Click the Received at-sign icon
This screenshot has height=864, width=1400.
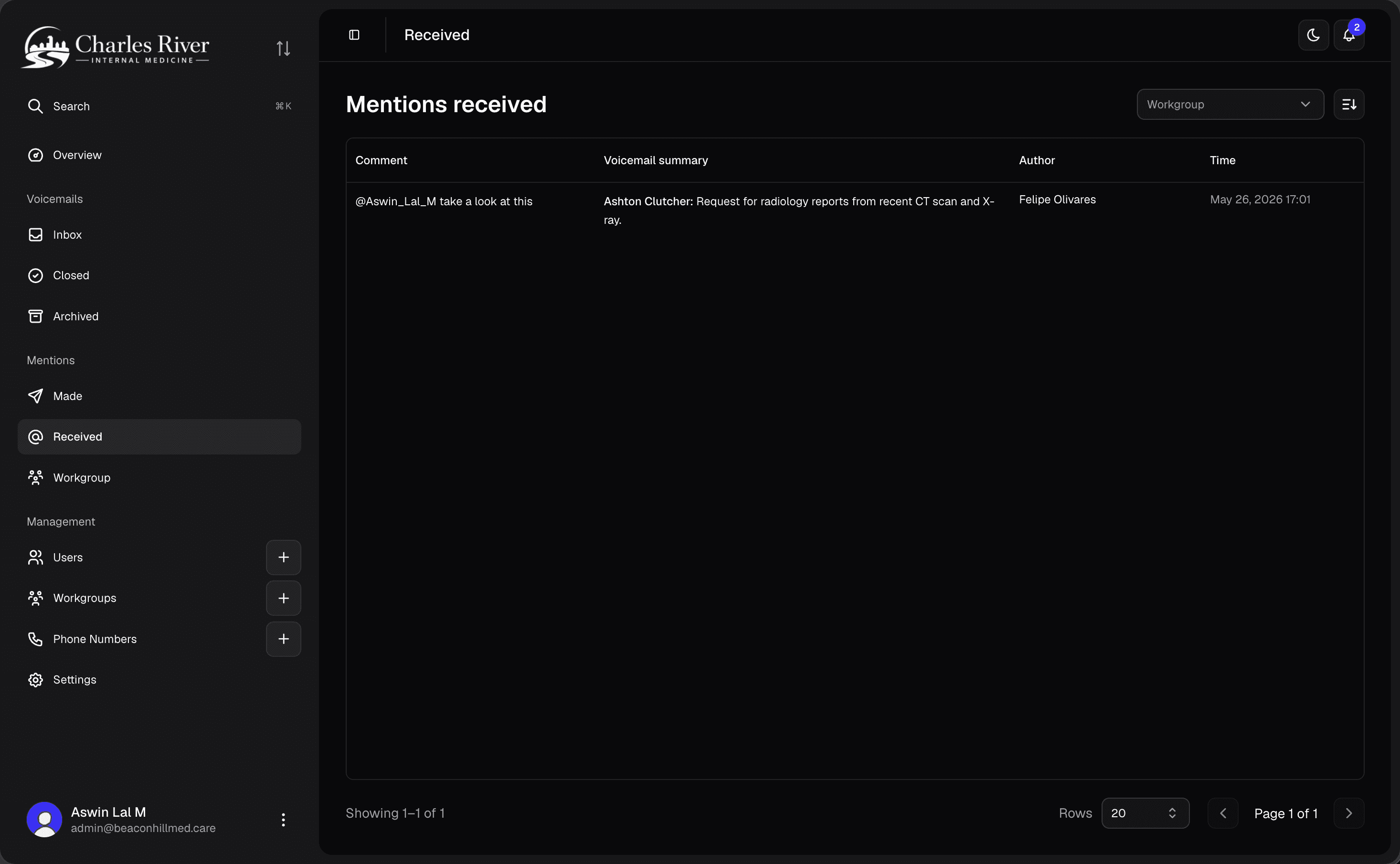tap(35, 437)
